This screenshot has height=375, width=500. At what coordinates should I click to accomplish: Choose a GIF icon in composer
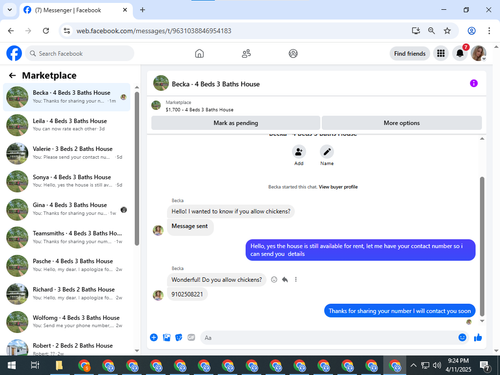191,338
